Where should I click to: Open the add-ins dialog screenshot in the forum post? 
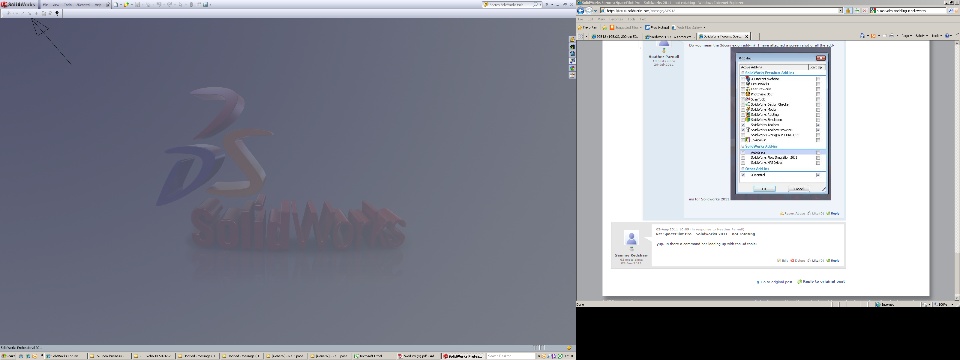pyautogui.click(x=781, y=124)
